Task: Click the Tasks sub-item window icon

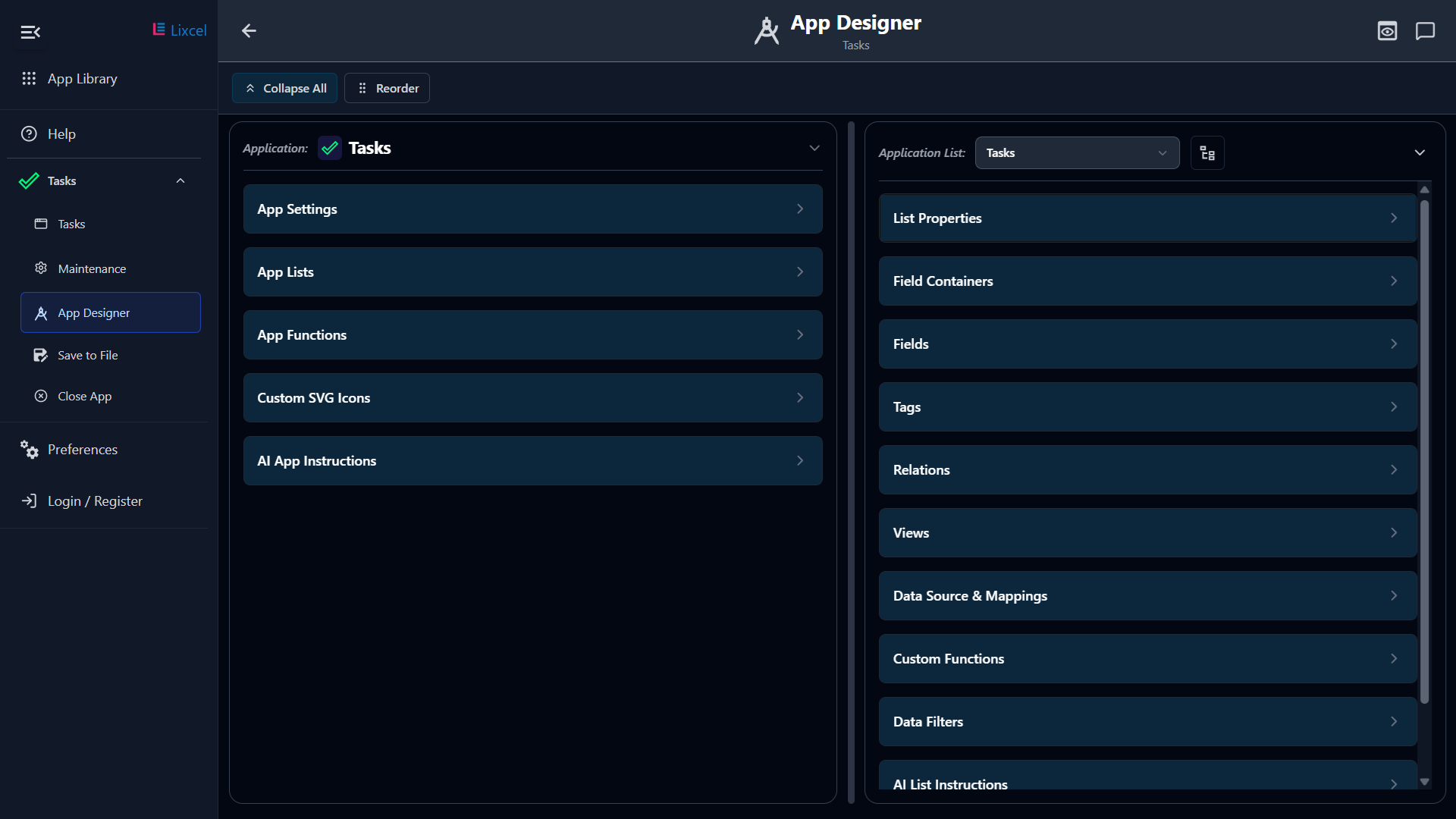Action: click(41, 224)
